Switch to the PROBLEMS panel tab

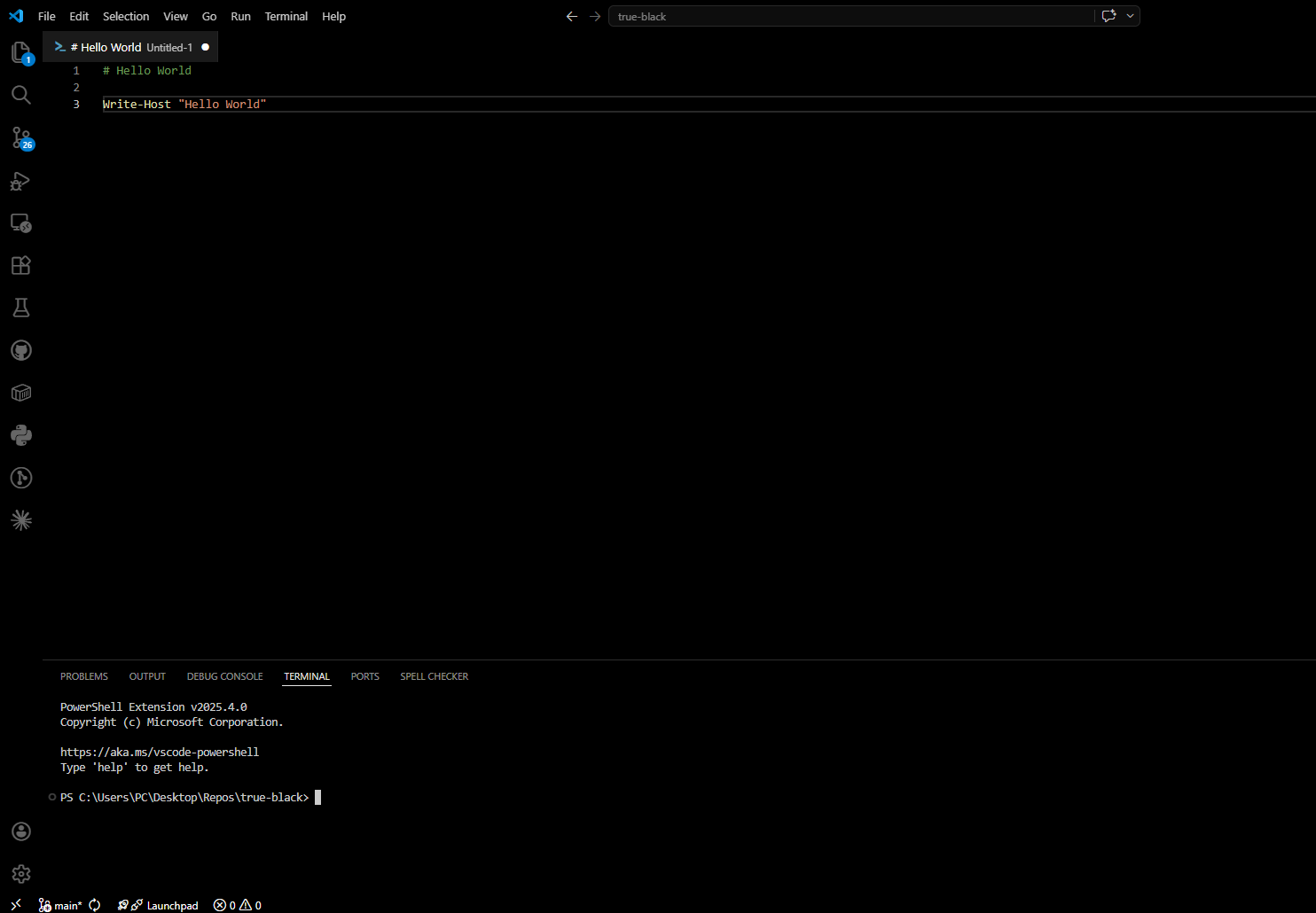[84, 676]
